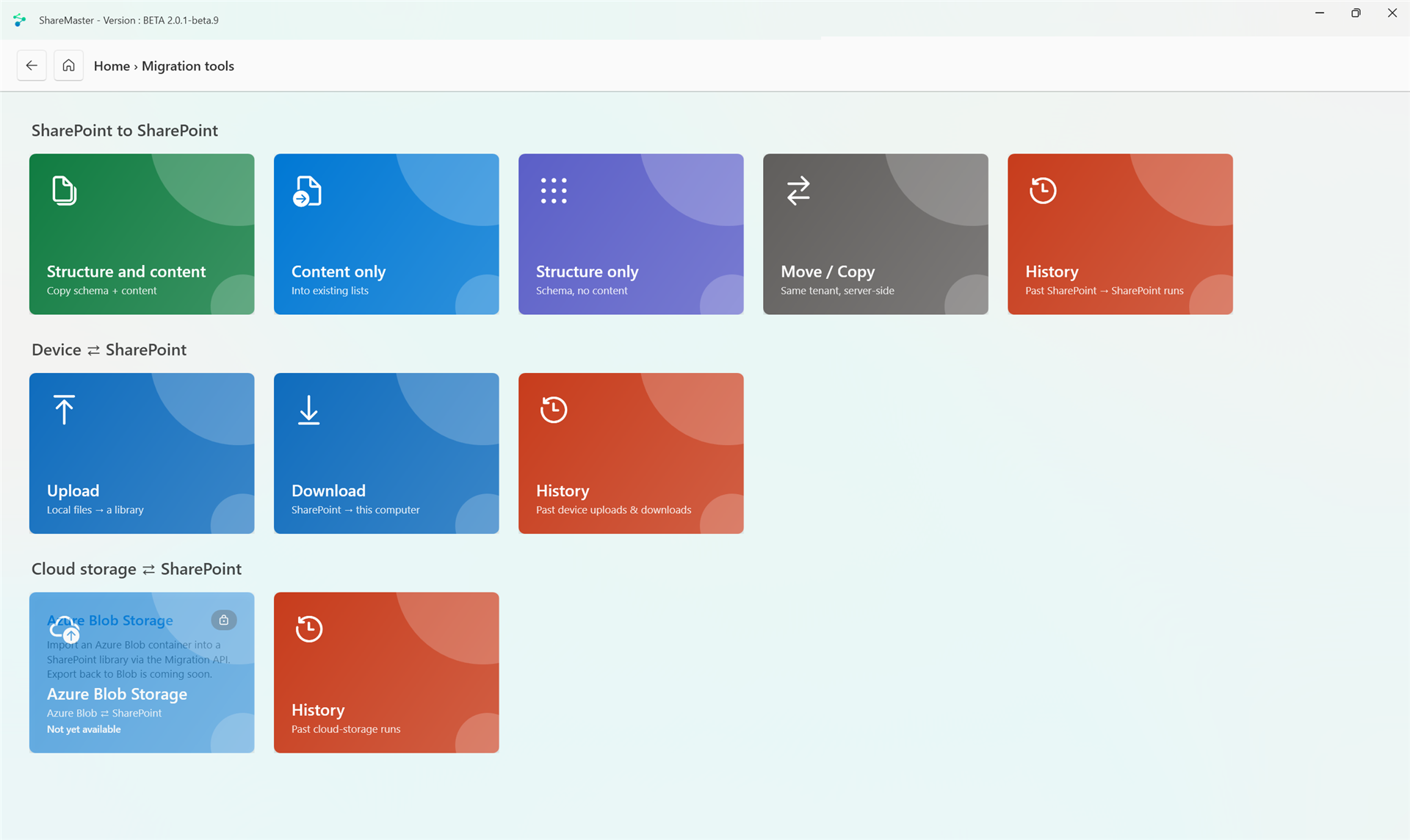Click 'Azure Blob ⇄ SharePoint' subtitle
The image size is (1410, 840).
pos(104,713)
